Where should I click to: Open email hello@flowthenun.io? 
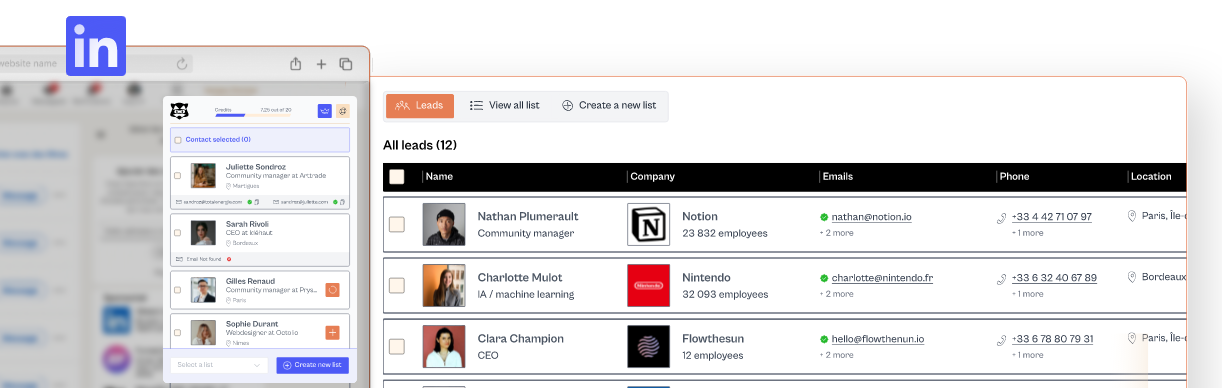click(878, 339)
